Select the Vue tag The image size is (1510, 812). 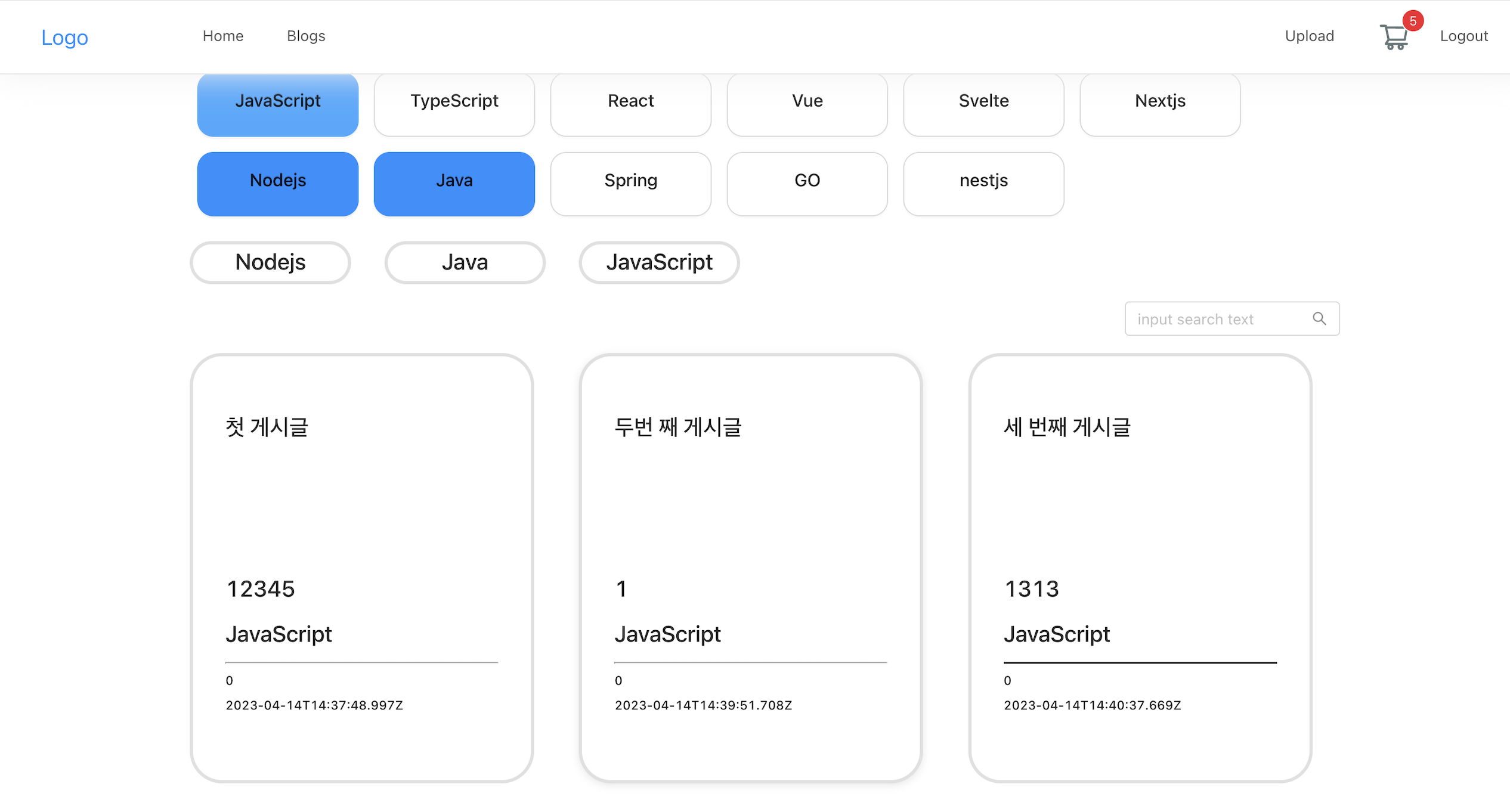(807, 100)
